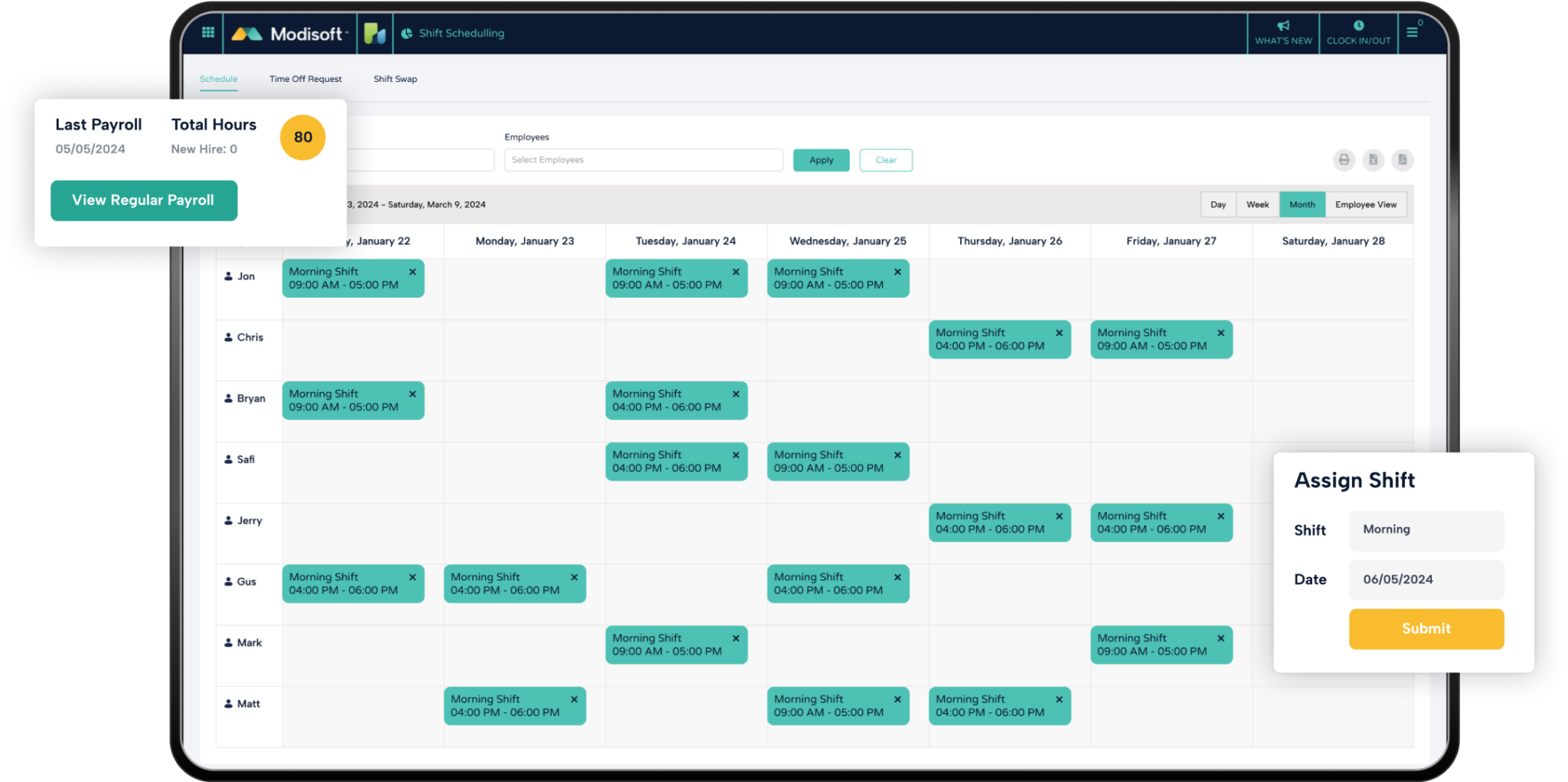1568x782 pixels.
Task: Open the Select Employees dropdown
Action: click(643, 160)
